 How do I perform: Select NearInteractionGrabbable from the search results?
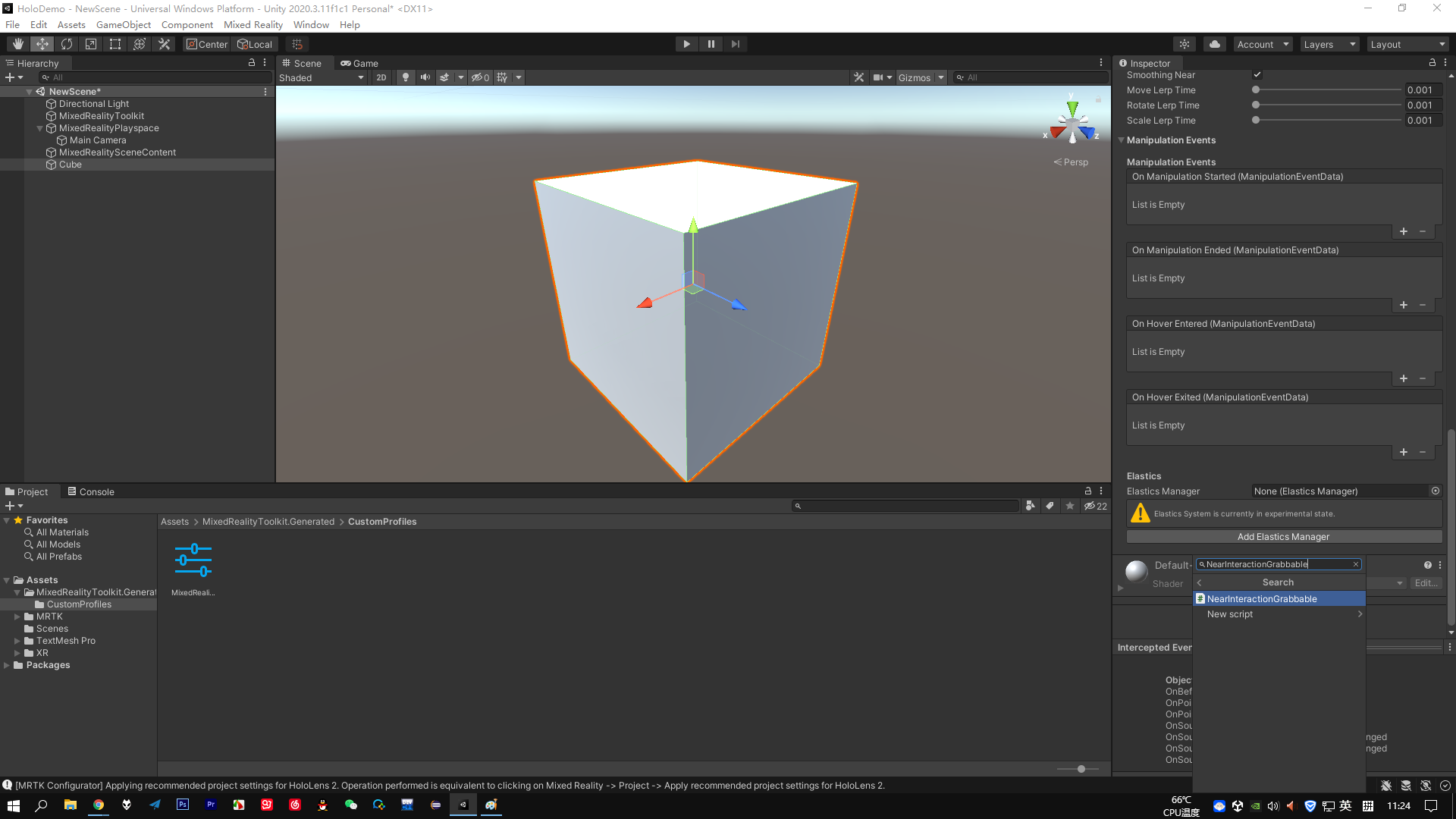1261,598
